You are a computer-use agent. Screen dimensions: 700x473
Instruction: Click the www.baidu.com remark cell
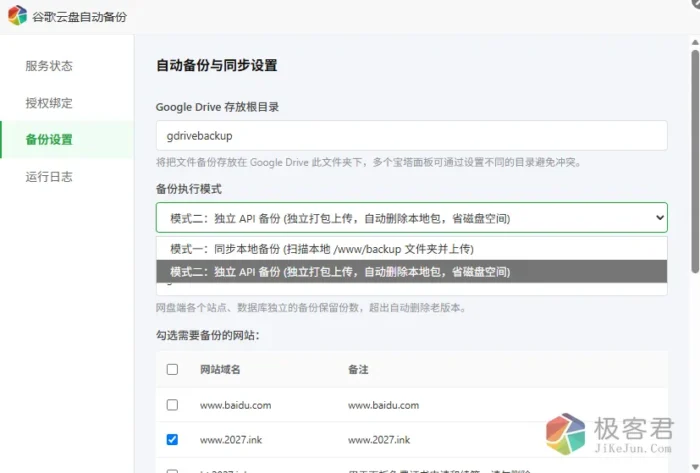tap(383, 405)
